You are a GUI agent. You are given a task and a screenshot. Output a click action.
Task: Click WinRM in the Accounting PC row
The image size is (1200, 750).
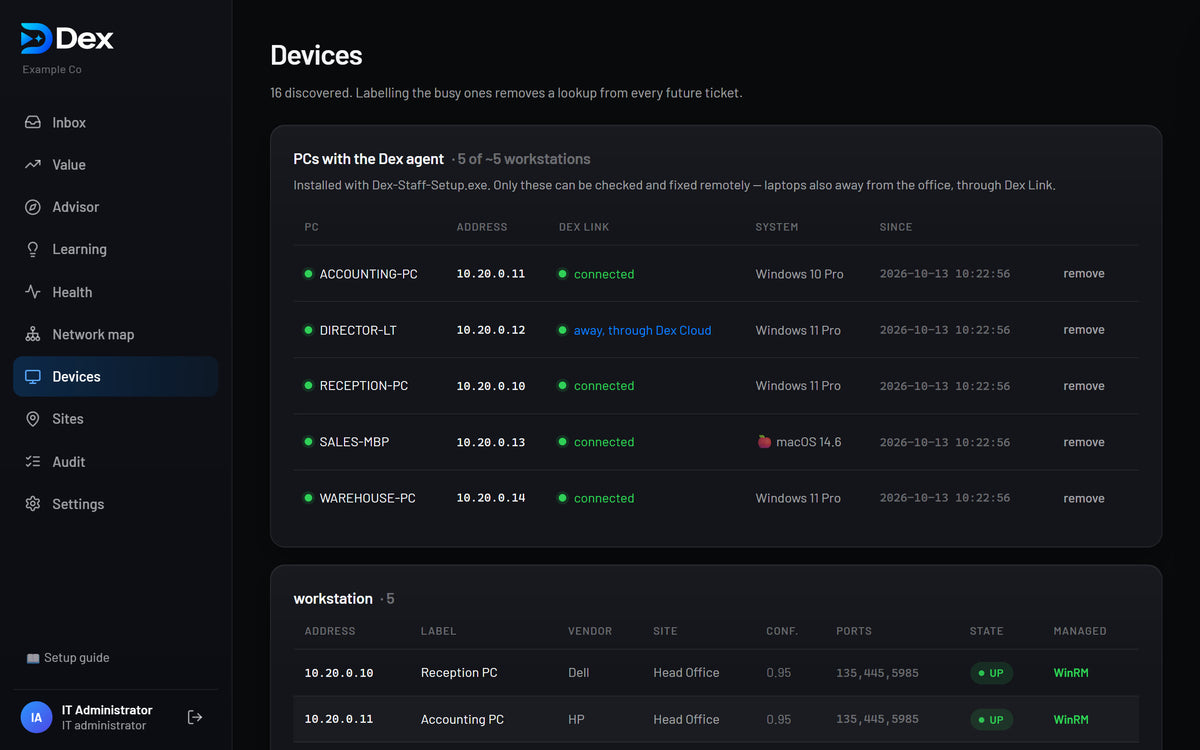1071,719
